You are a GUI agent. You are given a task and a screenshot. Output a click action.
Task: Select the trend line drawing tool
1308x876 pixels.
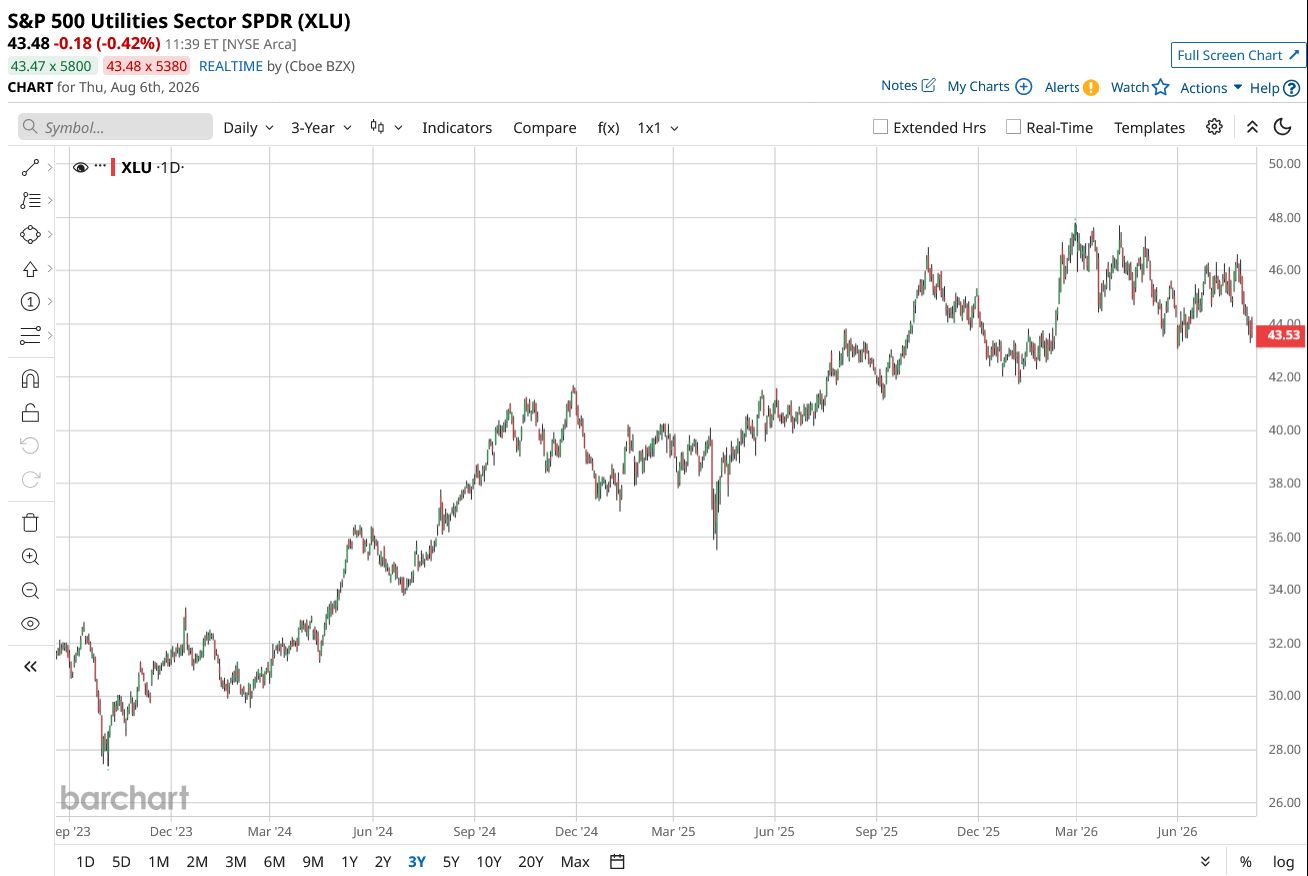tap(30, 168)
